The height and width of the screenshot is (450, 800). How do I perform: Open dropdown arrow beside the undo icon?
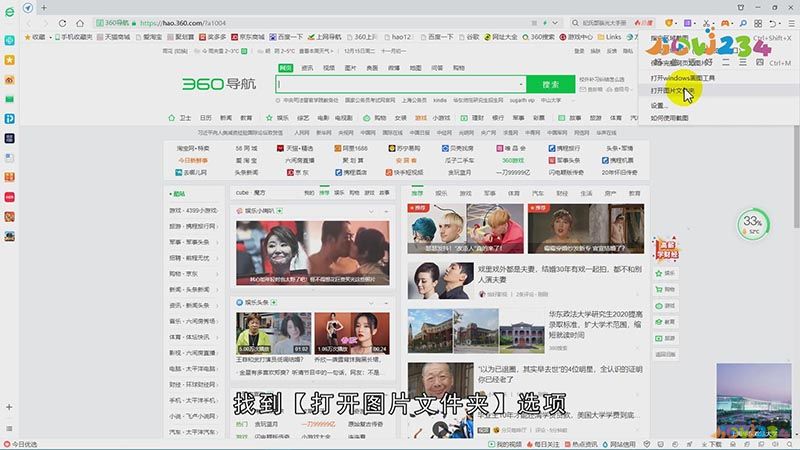click(780, 23)
